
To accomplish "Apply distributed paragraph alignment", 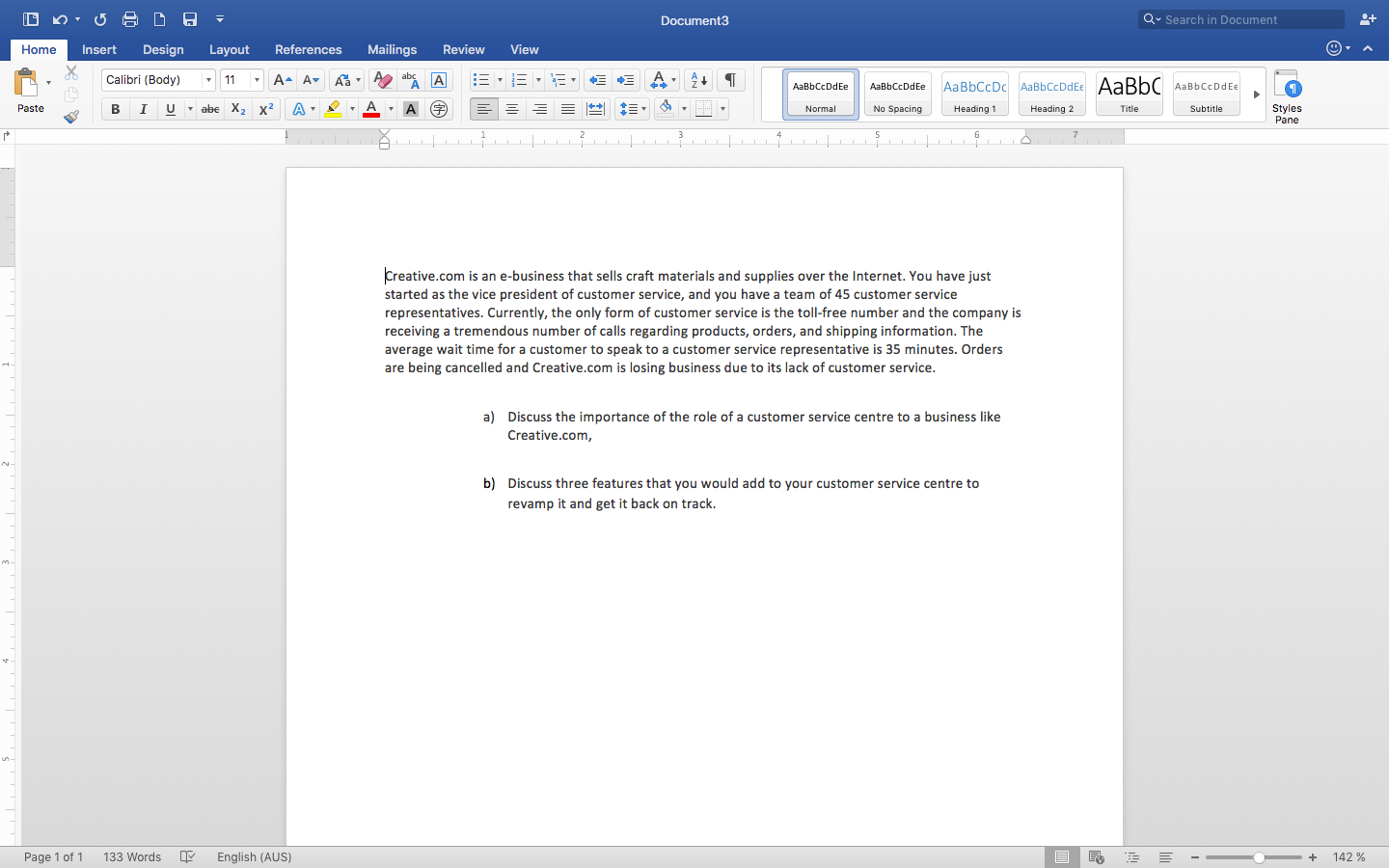I will (596, 109).
